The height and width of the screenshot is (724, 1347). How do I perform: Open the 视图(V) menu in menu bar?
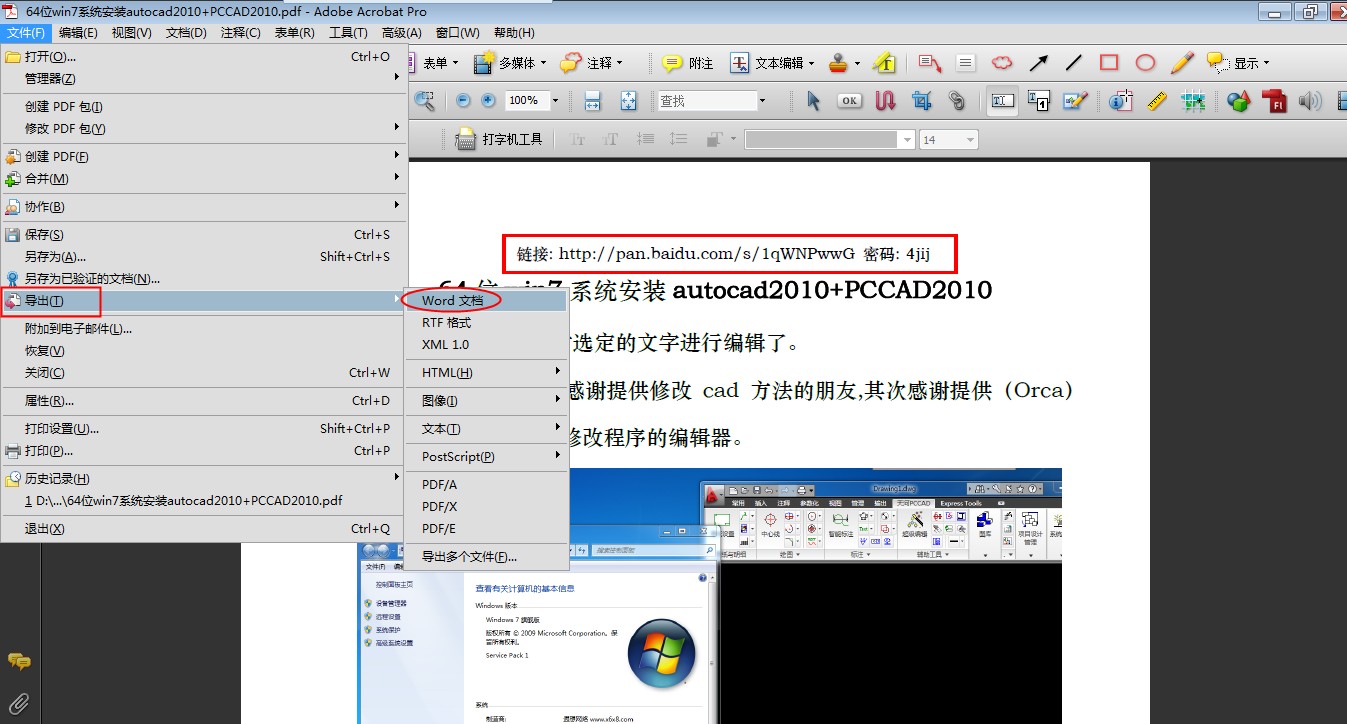click(x=132, y=33)
